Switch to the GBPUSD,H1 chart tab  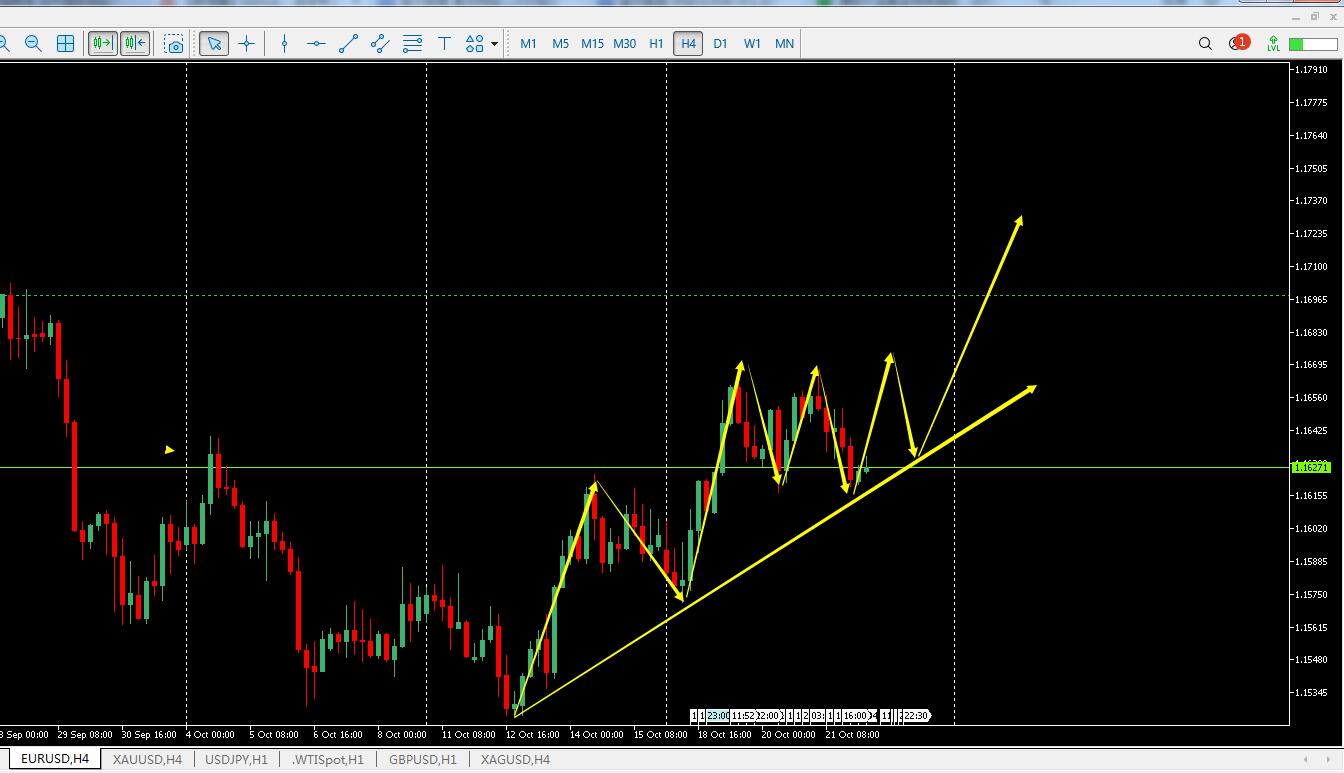pyautogui.click(x=422, y=759)
